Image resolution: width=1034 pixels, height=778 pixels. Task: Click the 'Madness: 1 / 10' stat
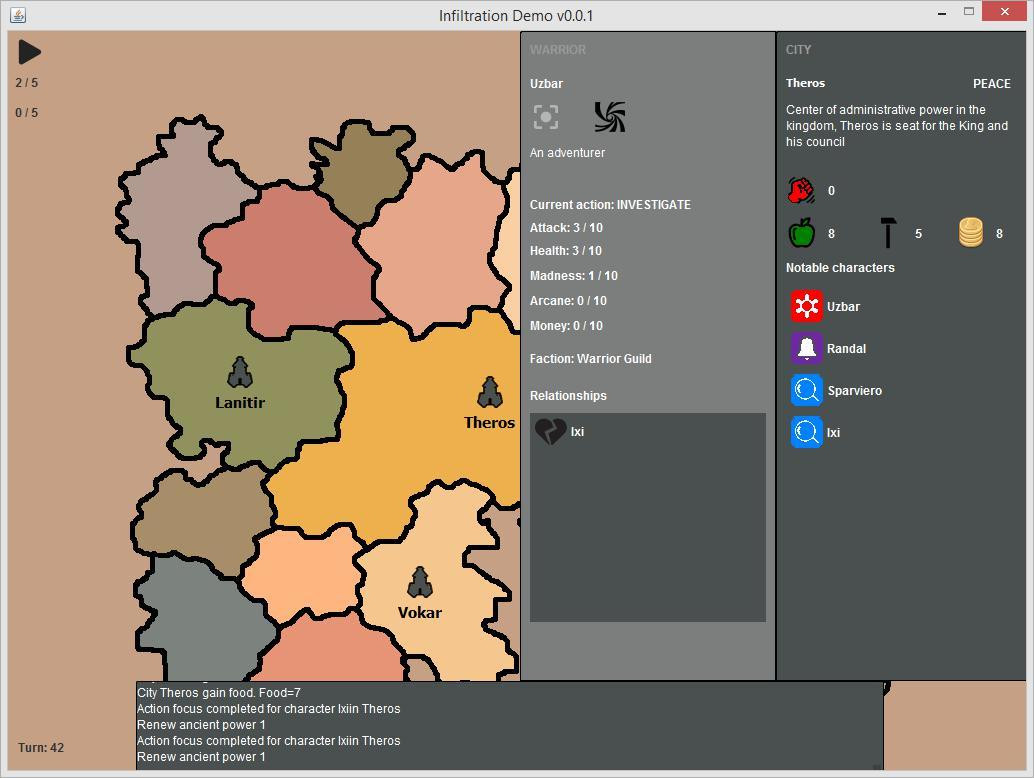coord(574,276)
